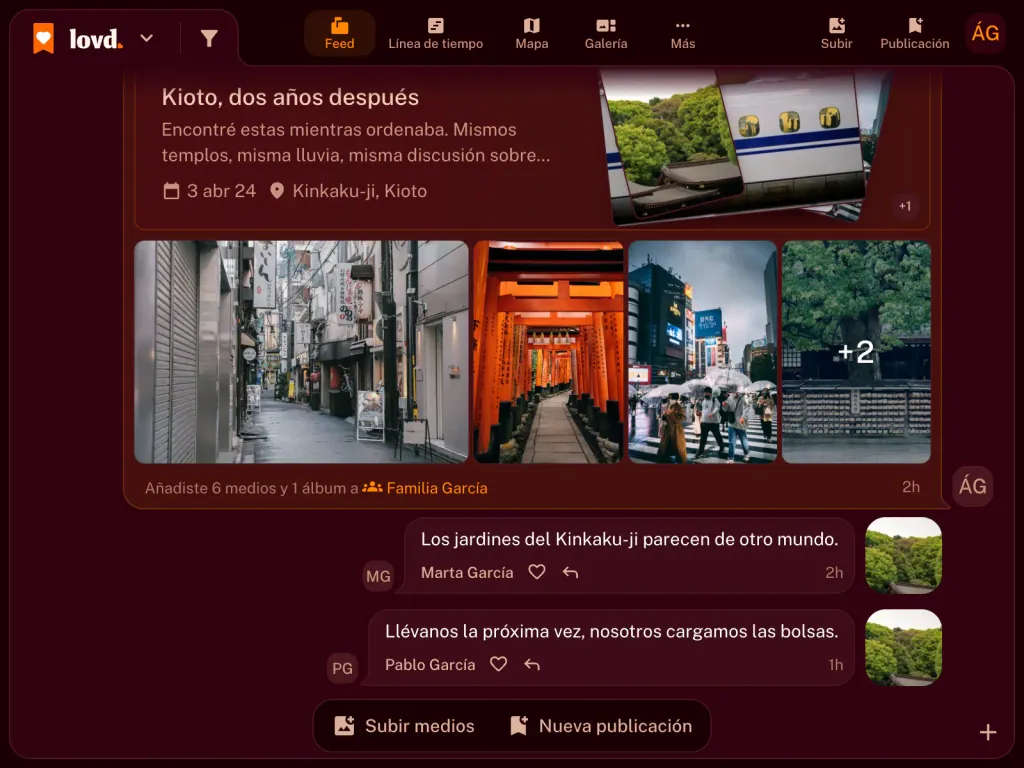Open the filter funnel icon

tap(209, 39)
